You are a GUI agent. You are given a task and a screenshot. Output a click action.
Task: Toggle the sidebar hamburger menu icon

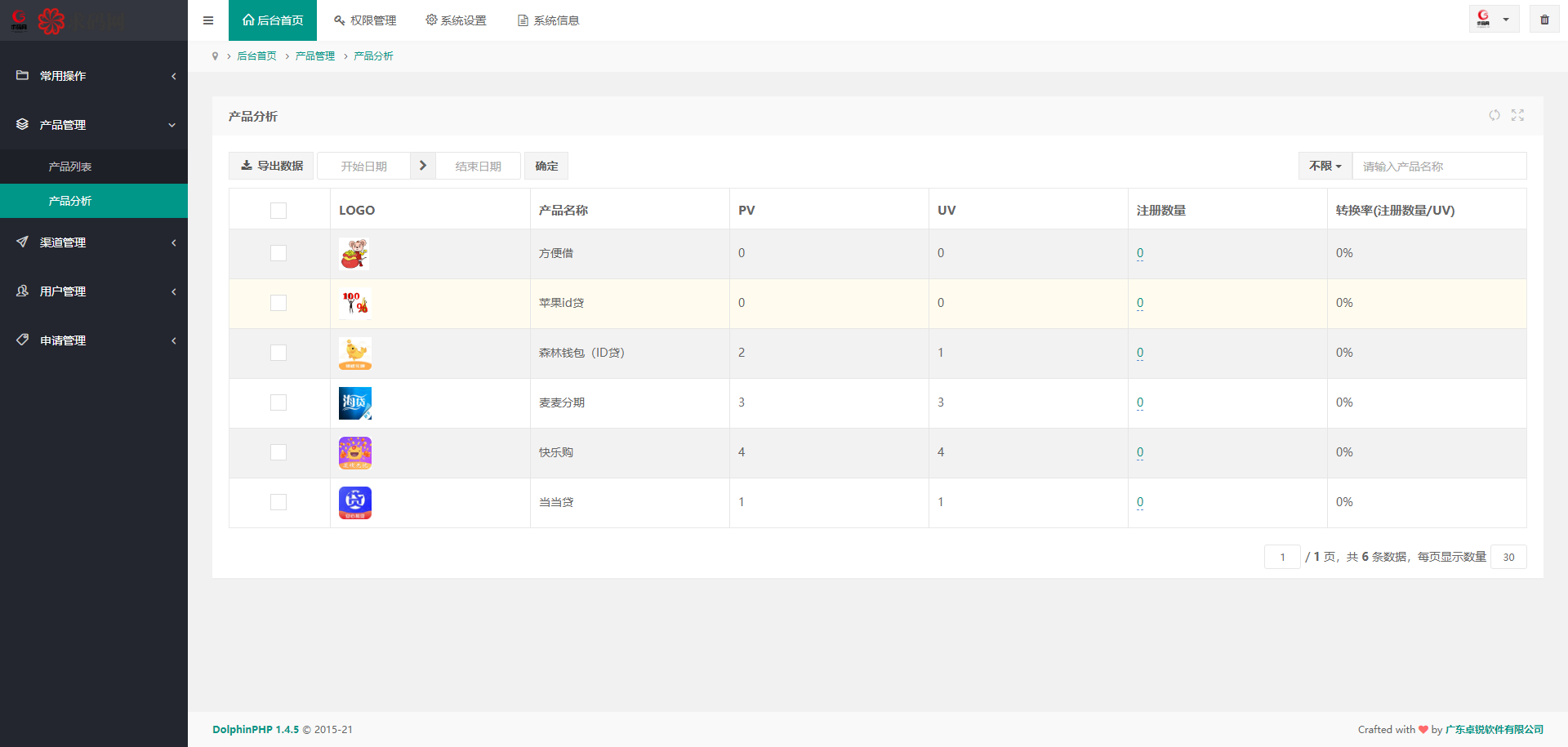tap(208, 20)
